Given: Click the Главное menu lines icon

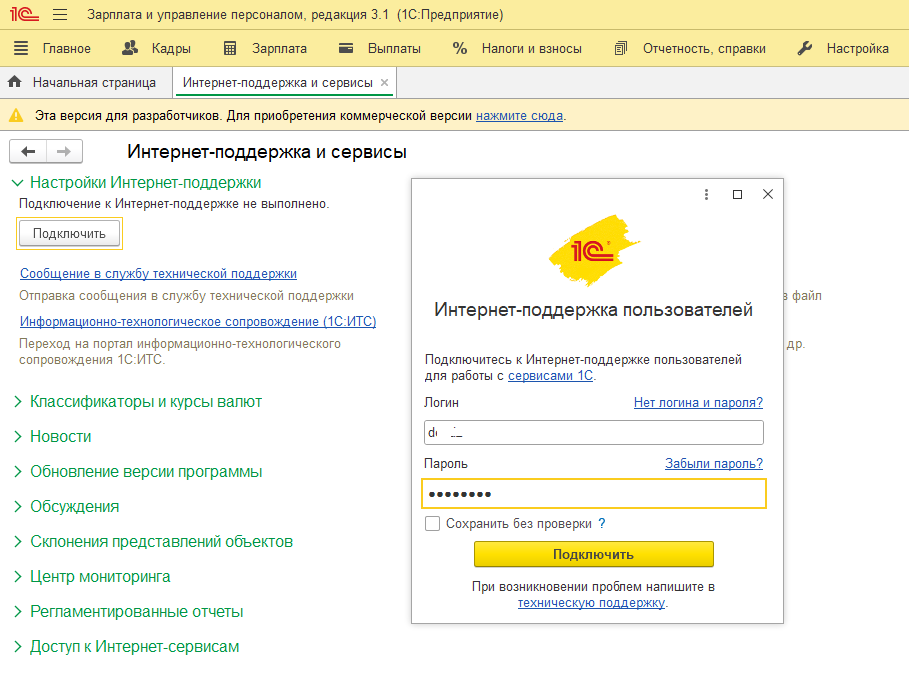Looking at the screenshot, I should click(21, 48).
